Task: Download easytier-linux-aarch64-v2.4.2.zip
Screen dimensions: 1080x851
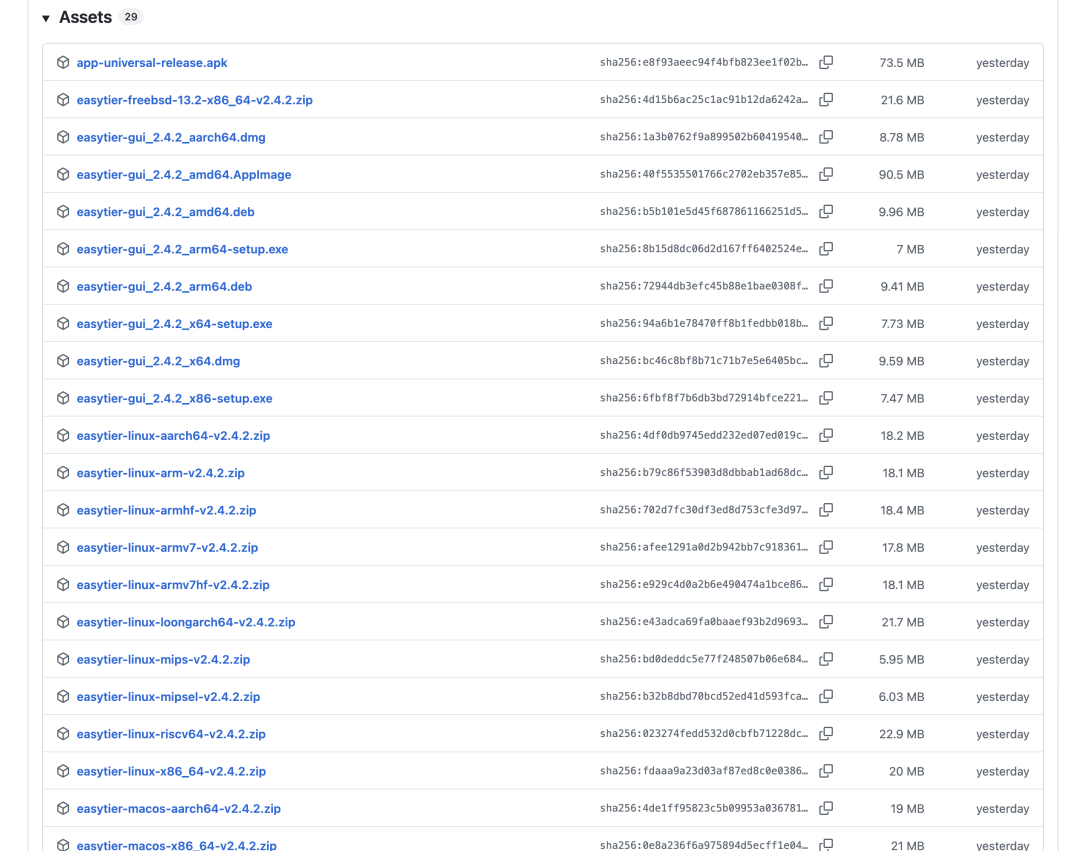Action: tap(173, 436)
